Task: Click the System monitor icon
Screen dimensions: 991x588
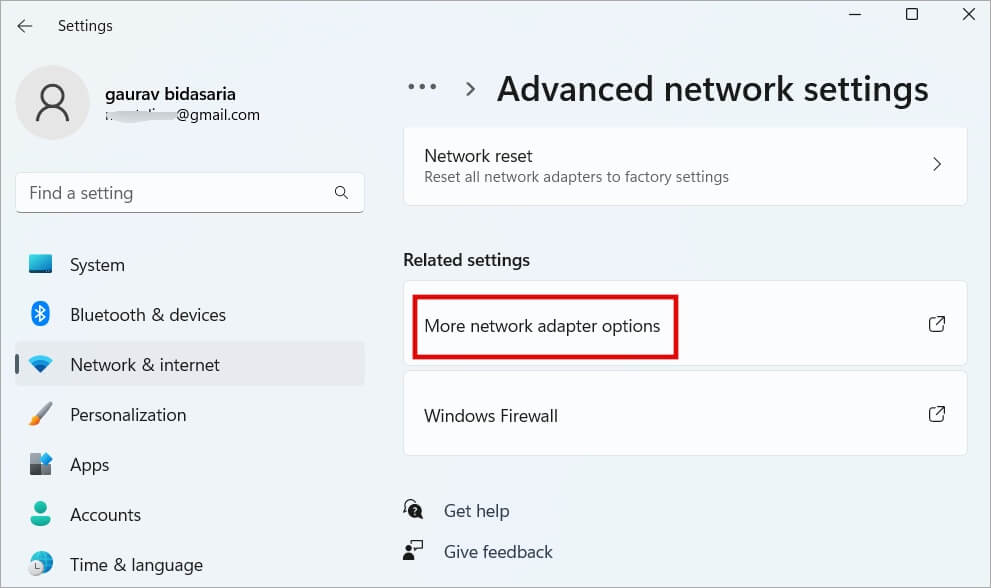Action: tap(40, 264)
